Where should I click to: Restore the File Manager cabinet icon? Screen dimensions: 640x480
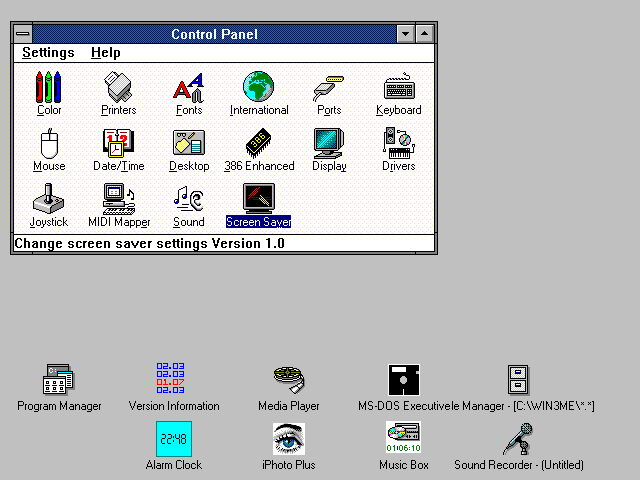coord(518,380)
